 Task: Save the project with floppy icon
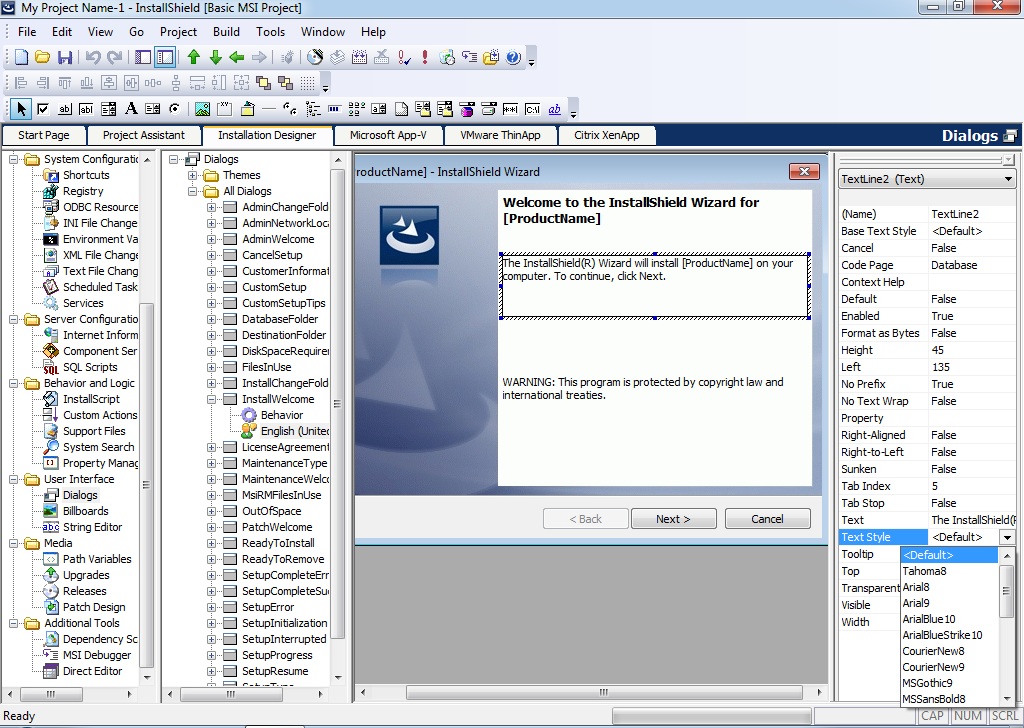(x=65, y=57)
